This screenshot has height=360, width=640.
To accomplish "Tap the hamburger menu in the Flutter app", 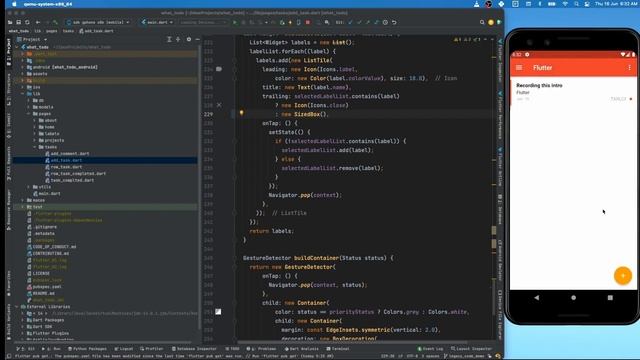I will [x=519, y=68].
